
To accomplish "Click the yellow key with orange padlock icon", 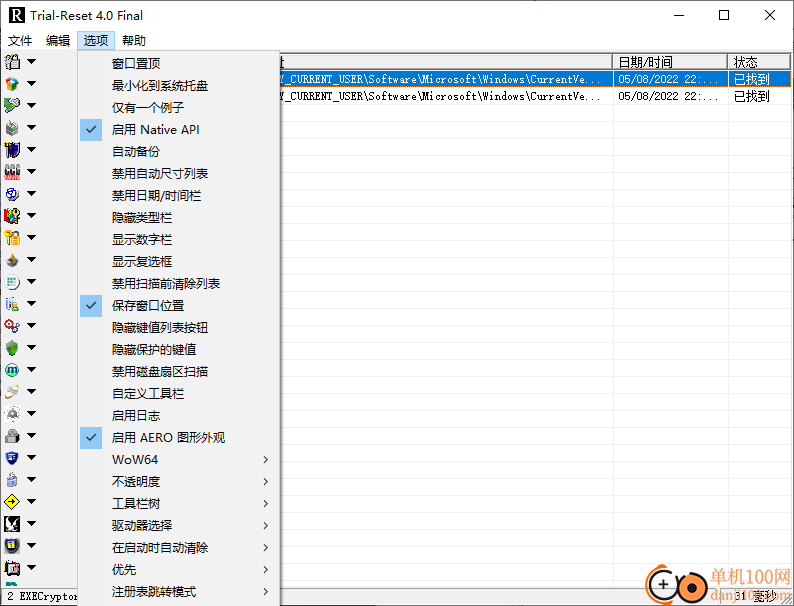I will 12,237.
